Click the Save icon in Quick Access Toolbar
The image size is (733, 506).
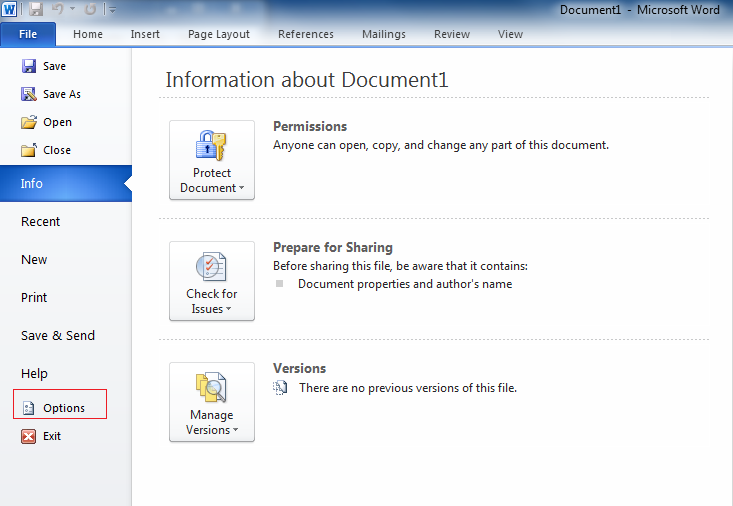pyautogui.click(x=36, y=9)
